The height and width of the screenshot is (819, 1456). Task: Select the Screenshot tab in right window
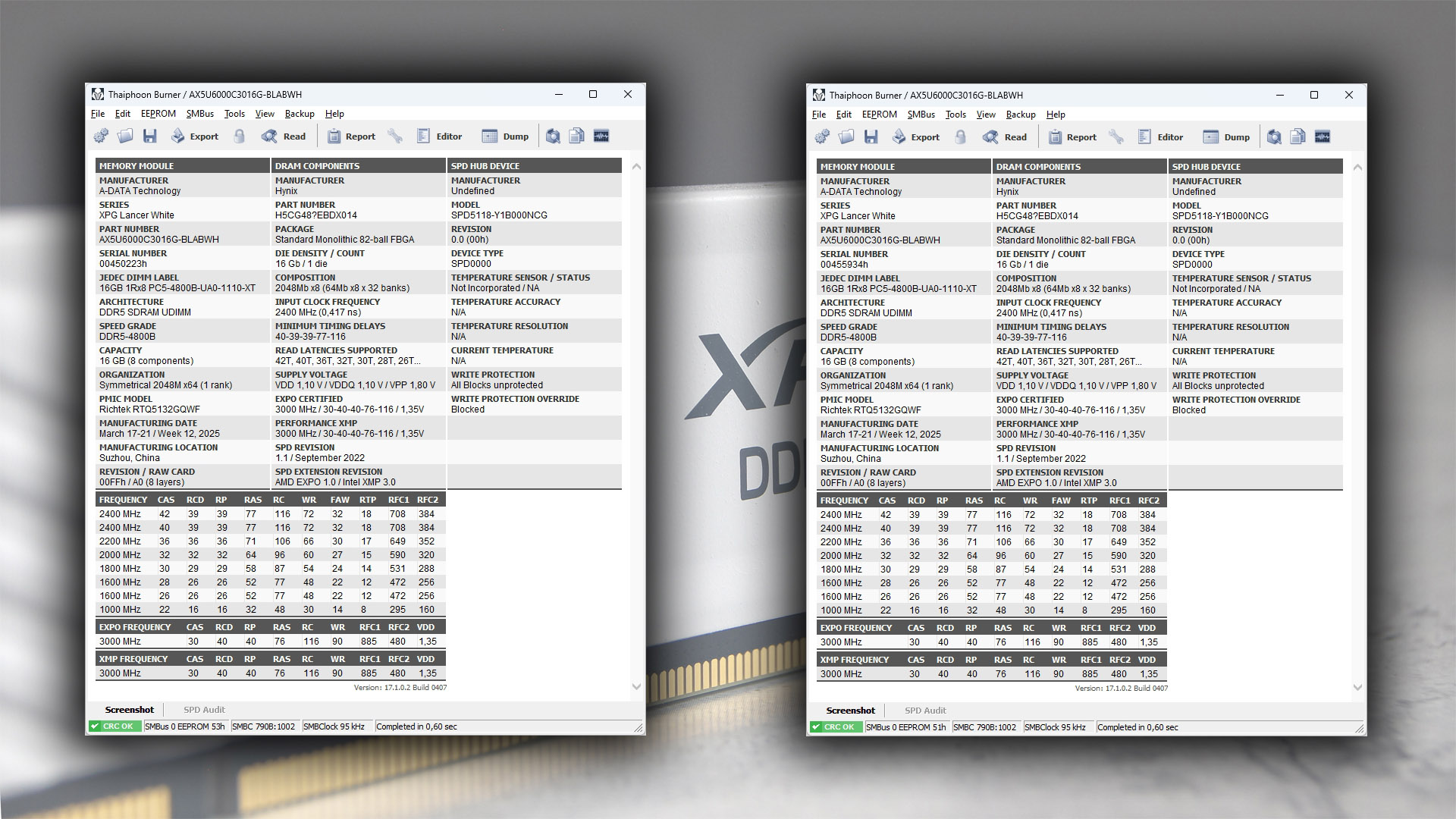pos(850,711)
